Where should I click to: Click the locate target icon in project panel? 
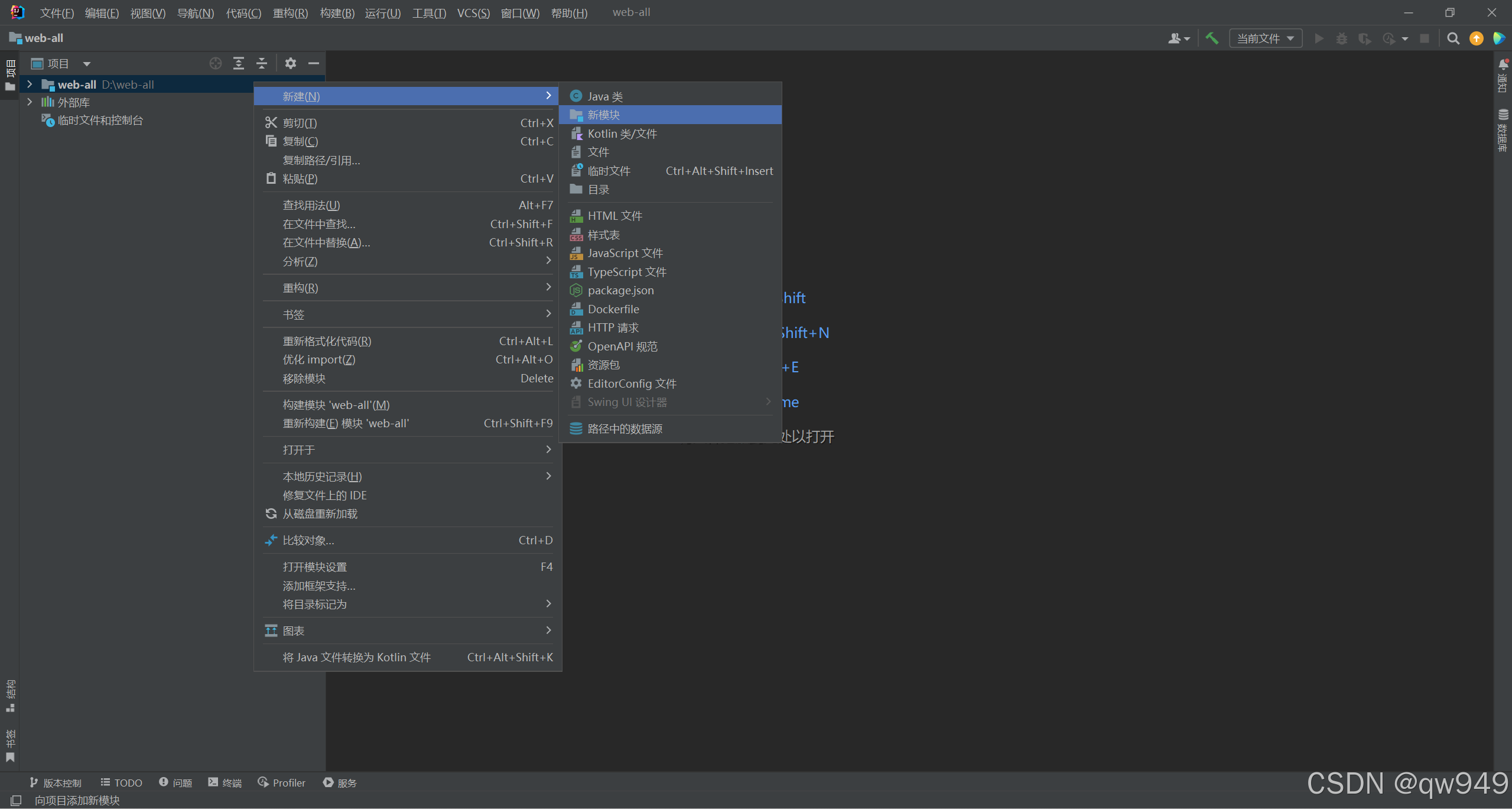point(216,63)
